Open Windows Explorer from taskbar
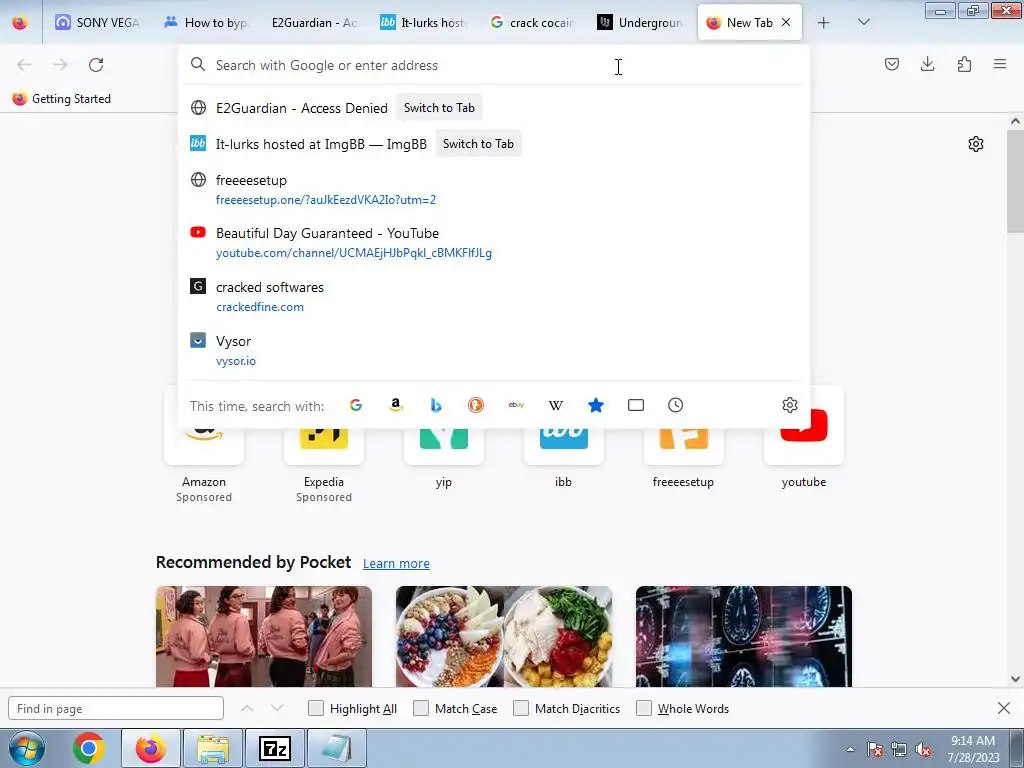The height and width of the screenshot is (768, 1024). pyautogui.click(x=213, y=748)
